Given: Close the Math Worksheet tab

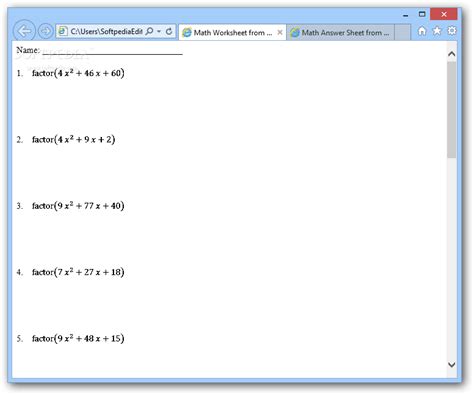Looking at the screenshot, I should point(280,32).
